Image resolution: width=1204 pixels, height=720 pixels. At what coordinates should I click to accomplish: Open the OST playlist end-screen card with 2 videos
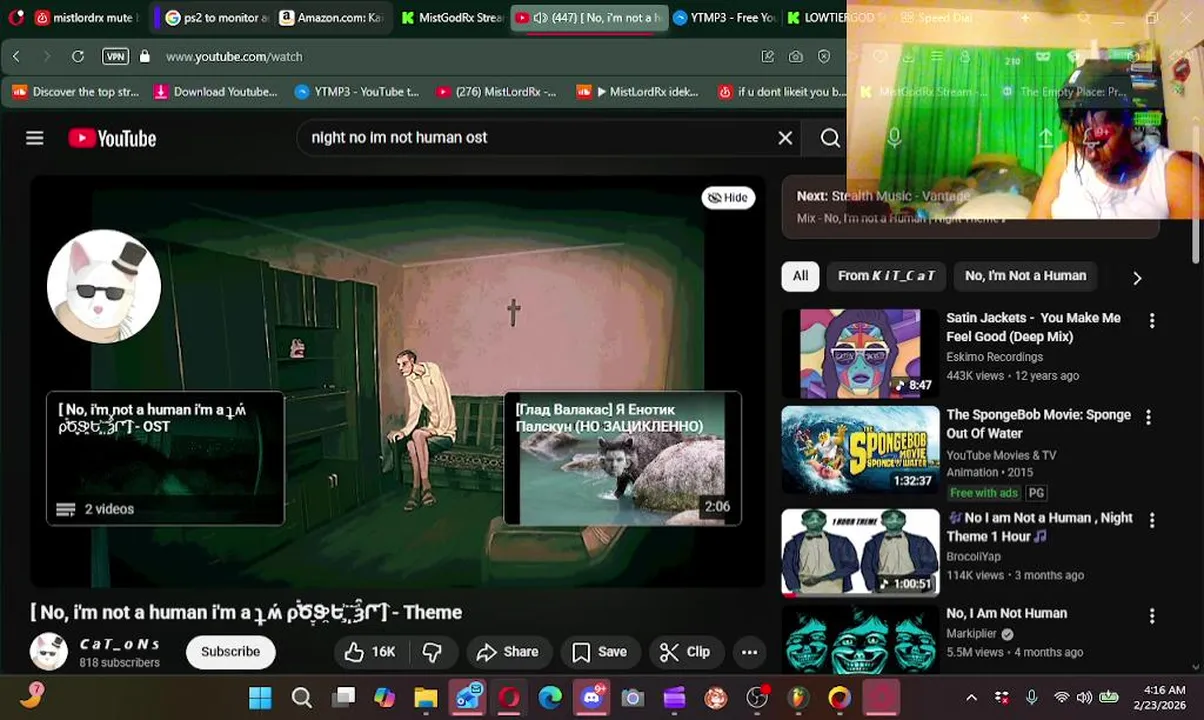(165, 459)
